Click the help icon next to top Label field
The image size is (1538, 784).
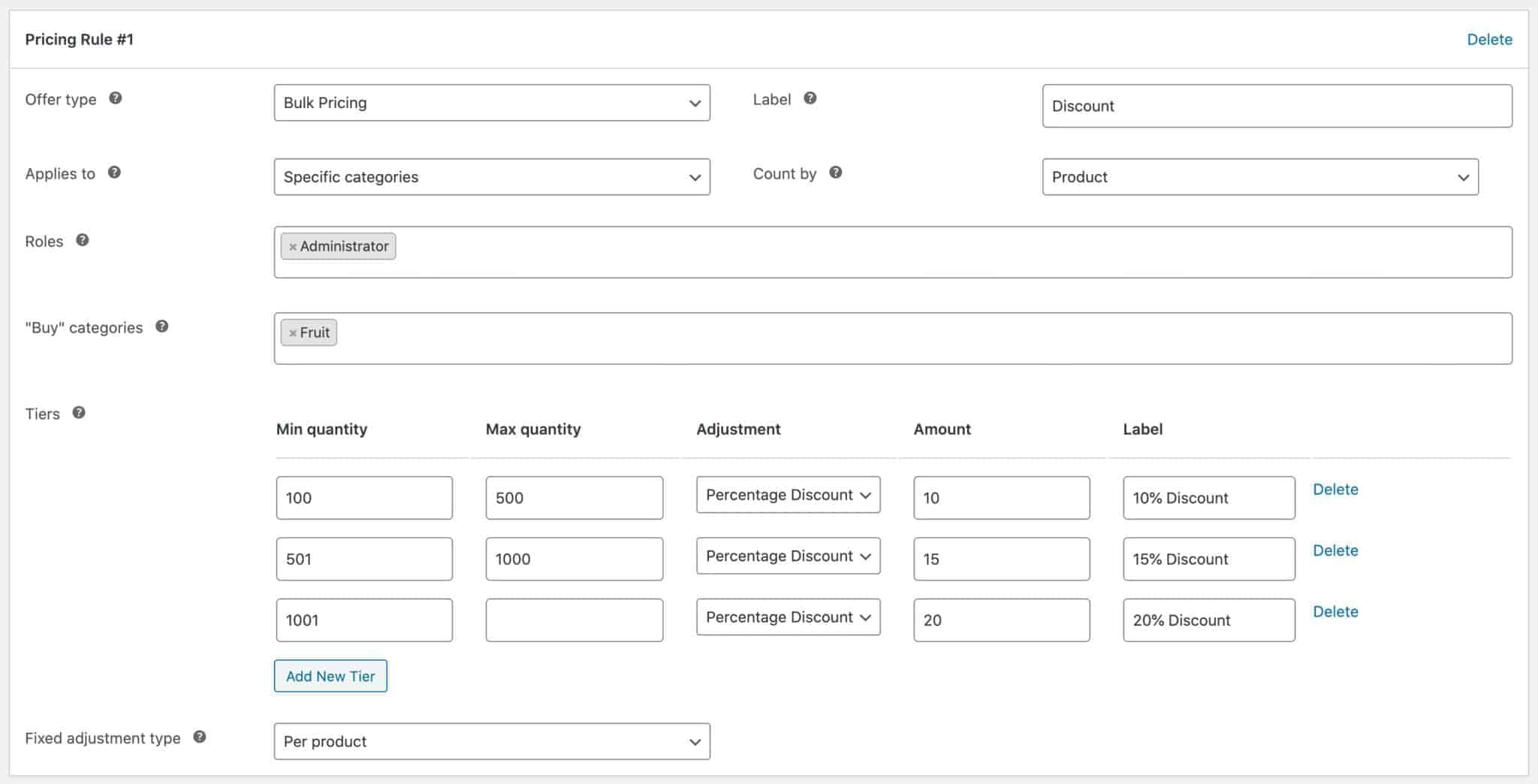click(x=810, y=98)
